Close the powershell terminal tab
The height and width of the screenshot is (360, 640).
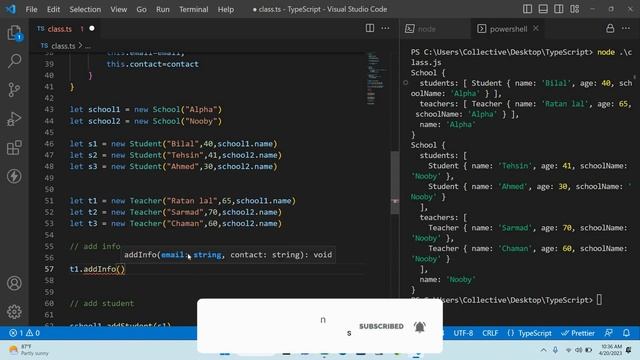pos(536,28)
